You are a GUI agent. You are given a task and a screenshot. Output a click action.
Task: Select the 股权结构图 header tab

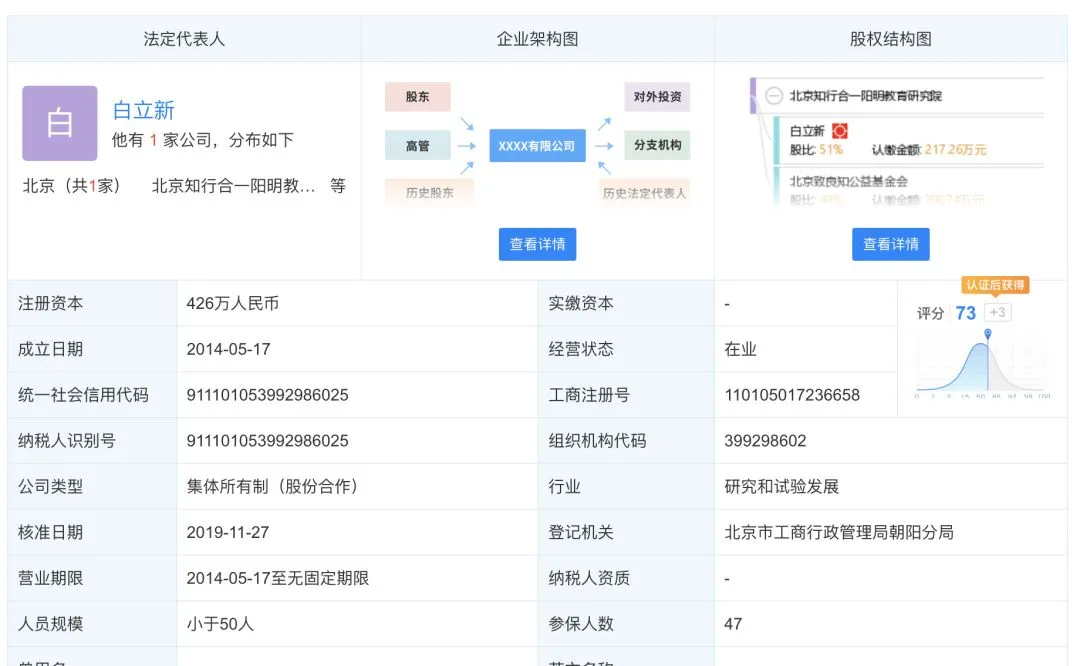[891, 39]
